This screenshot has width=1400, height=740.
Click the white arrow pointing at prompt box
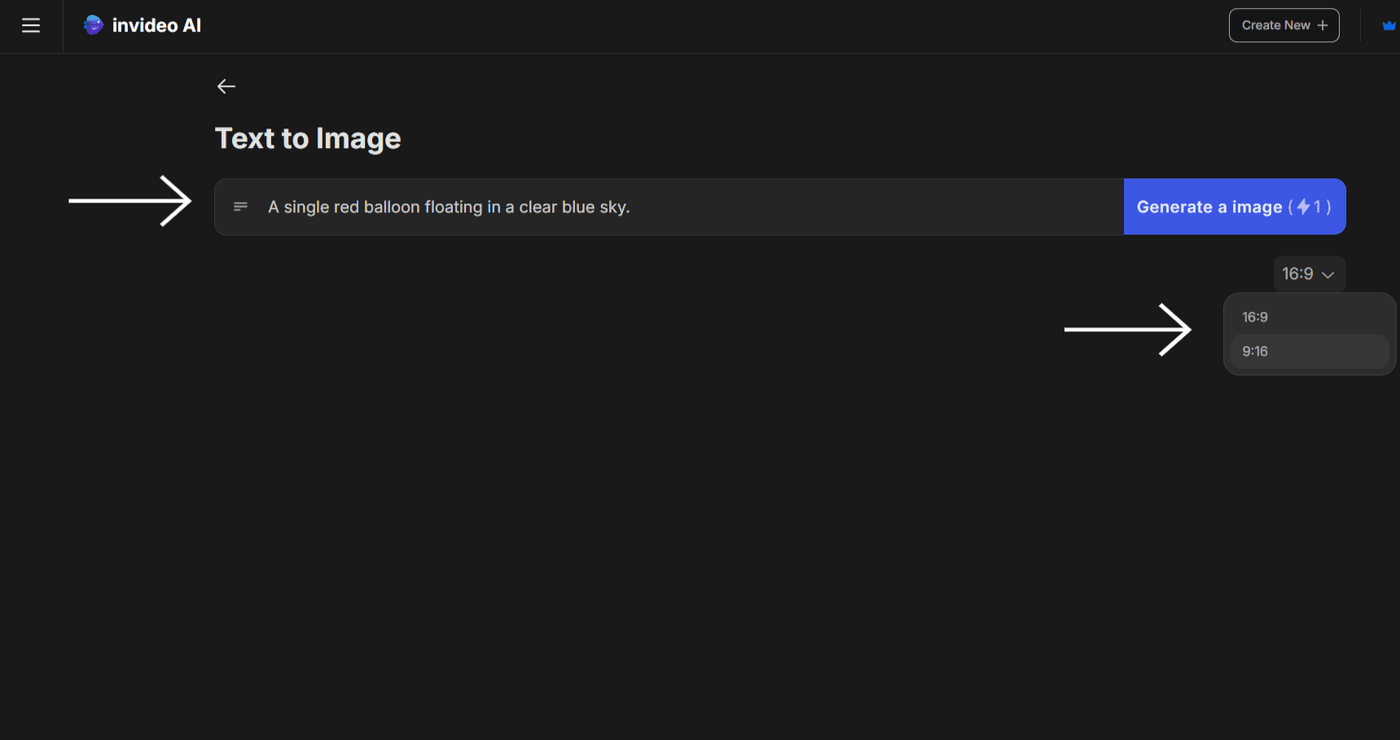click(130, 201)
